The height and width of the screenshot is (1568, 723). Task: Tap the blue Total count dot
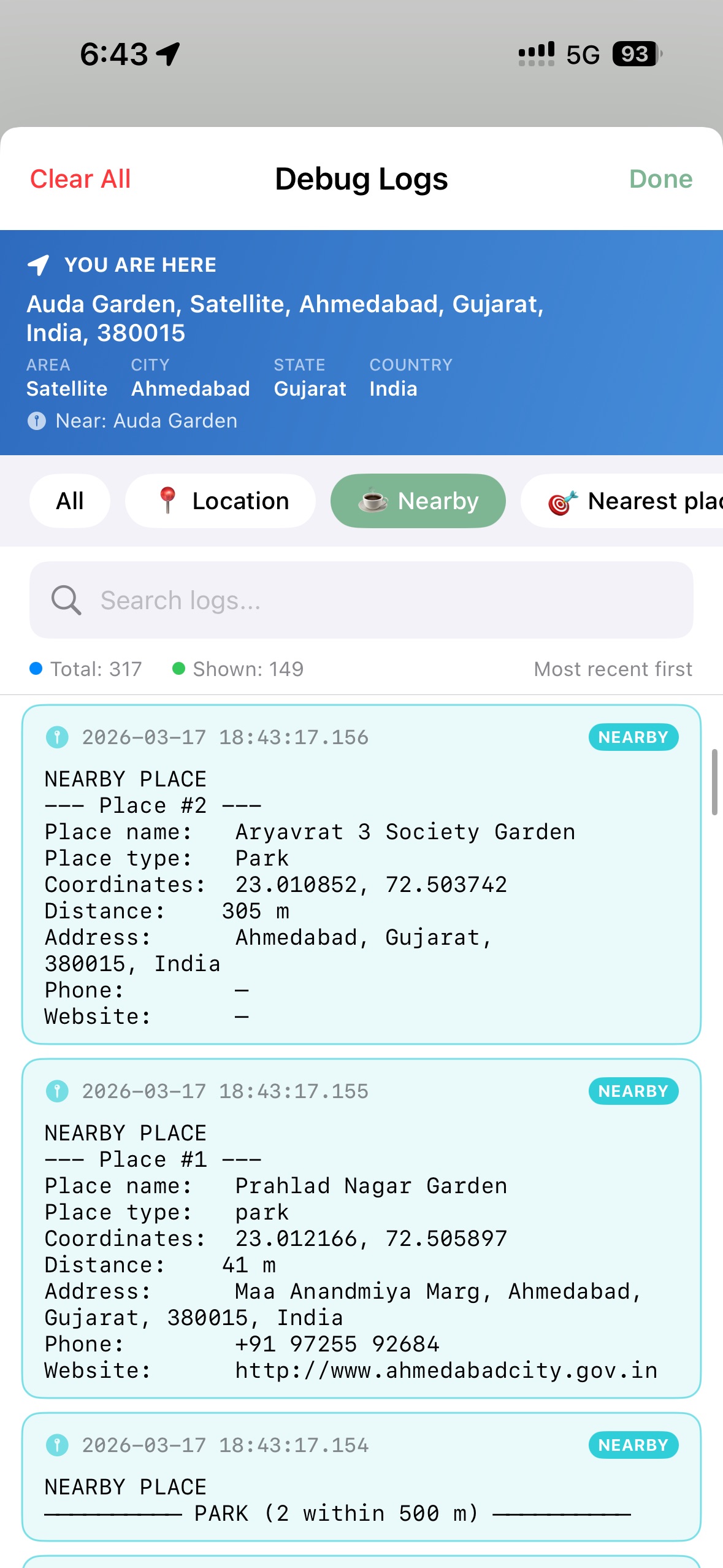36,669
